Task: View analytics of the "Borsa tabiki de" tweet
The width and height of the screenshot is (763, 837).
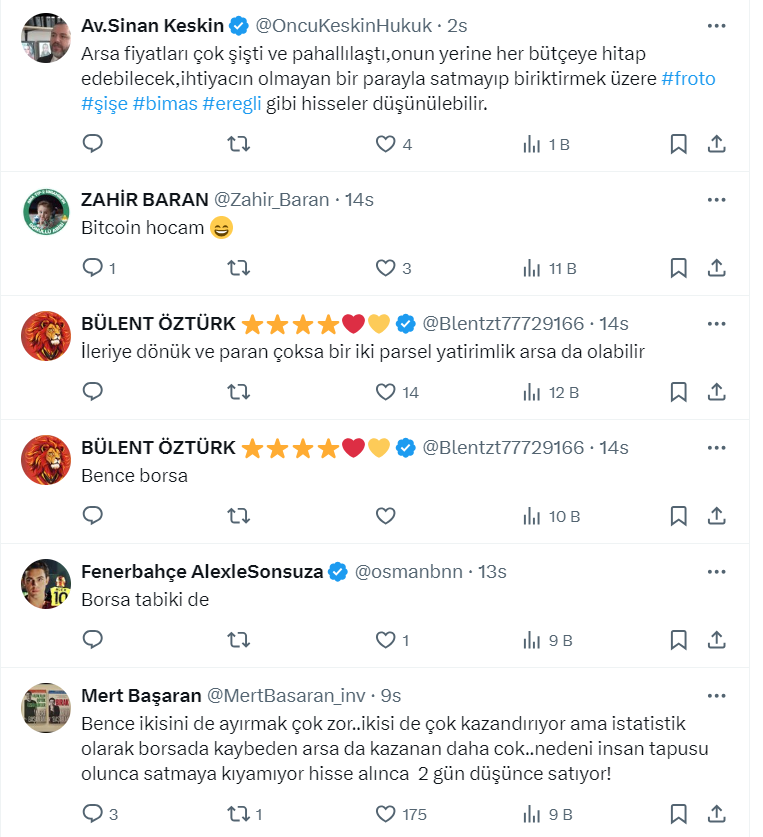Action: click(x=532, y=640)
